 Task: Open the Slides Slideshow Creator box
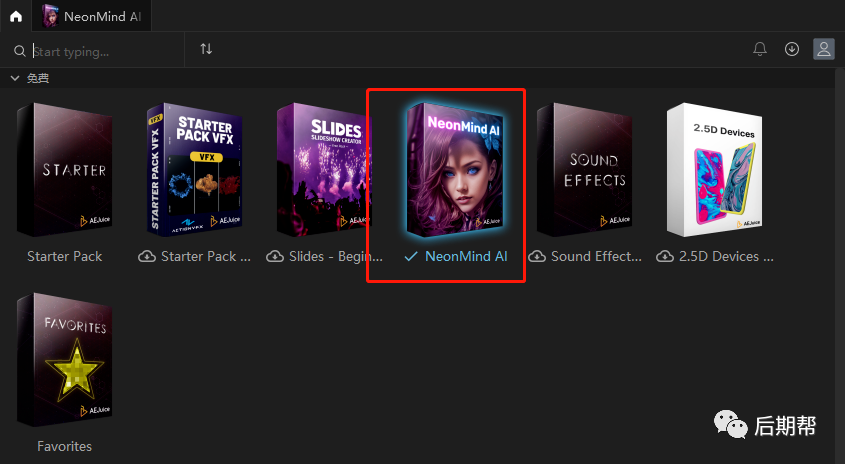click(324, 170)
